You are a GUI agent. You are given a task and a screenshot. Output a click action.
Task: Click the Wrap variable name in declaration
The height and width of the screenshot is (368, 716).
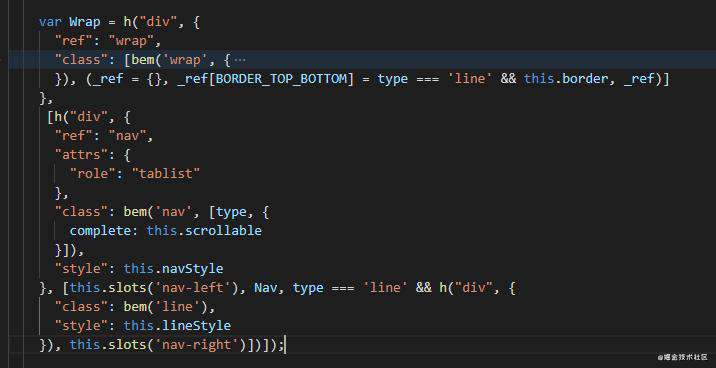pyautogui.click(x=84, y=22)
